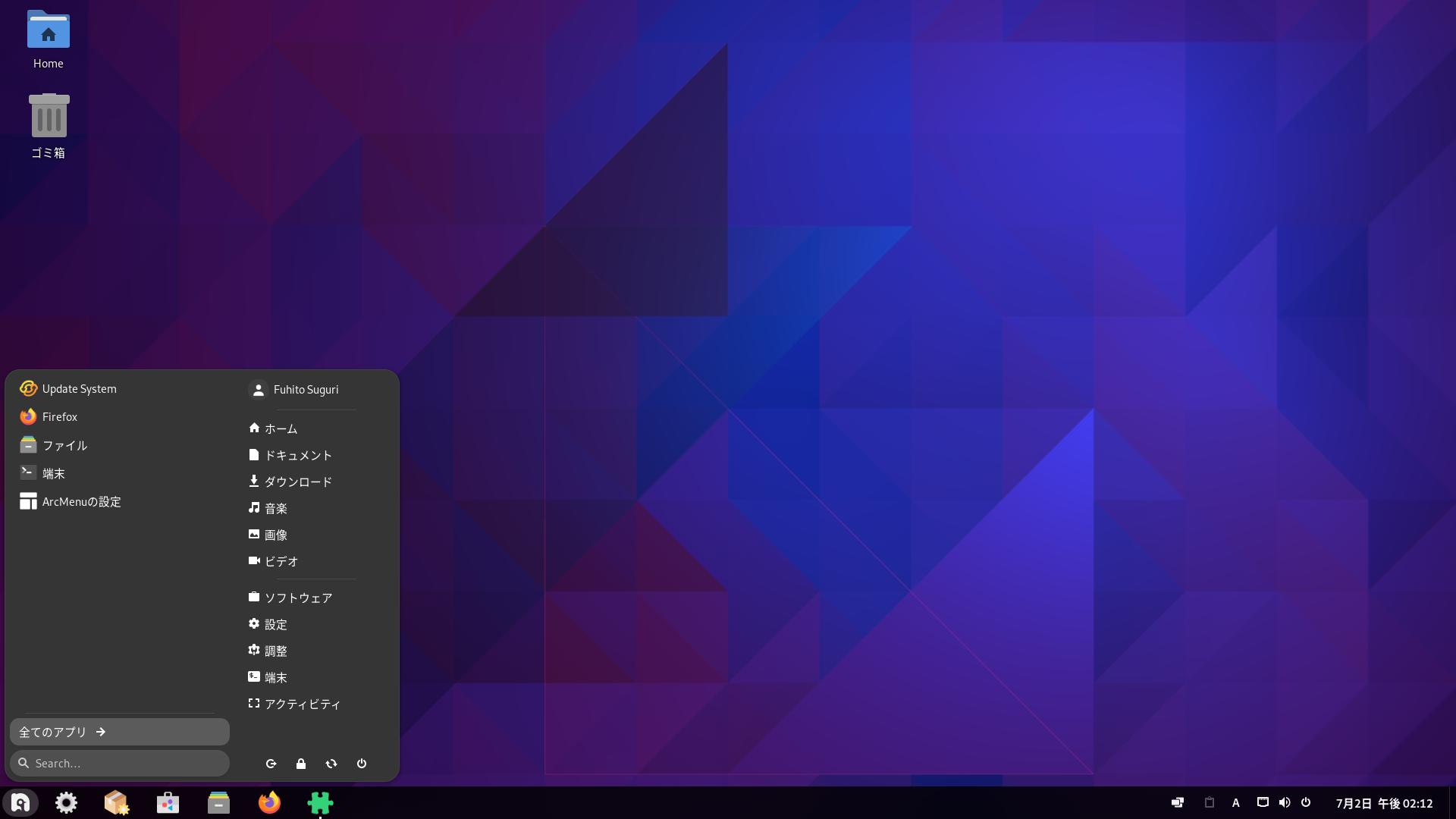Select the ゴミ箱 trash desktop icon
The width and height of the screenshot is (1456, 819).
49,125
